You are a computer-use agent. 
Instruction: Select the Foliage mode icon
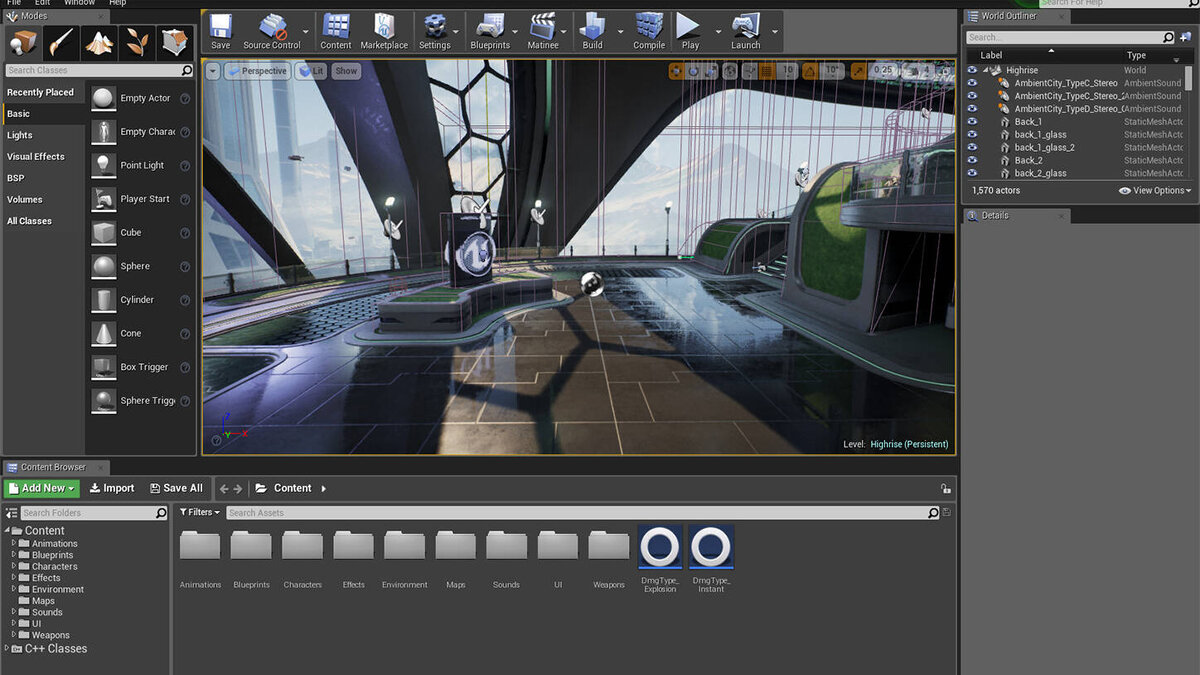(137, 43)
